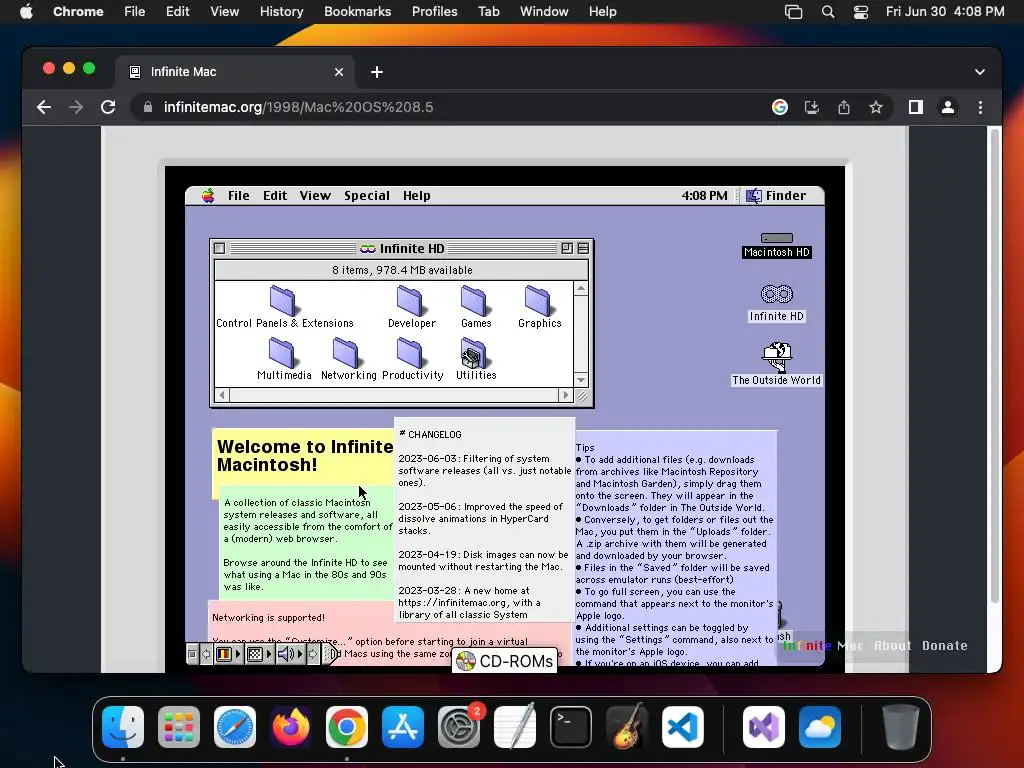
Task: Click the Infinite Mac logo link
Action: [823, 645]
